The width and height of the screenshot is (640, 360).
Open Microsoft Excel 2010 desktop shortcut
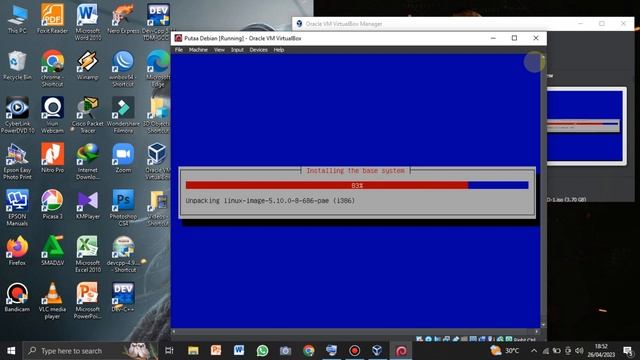87,255
